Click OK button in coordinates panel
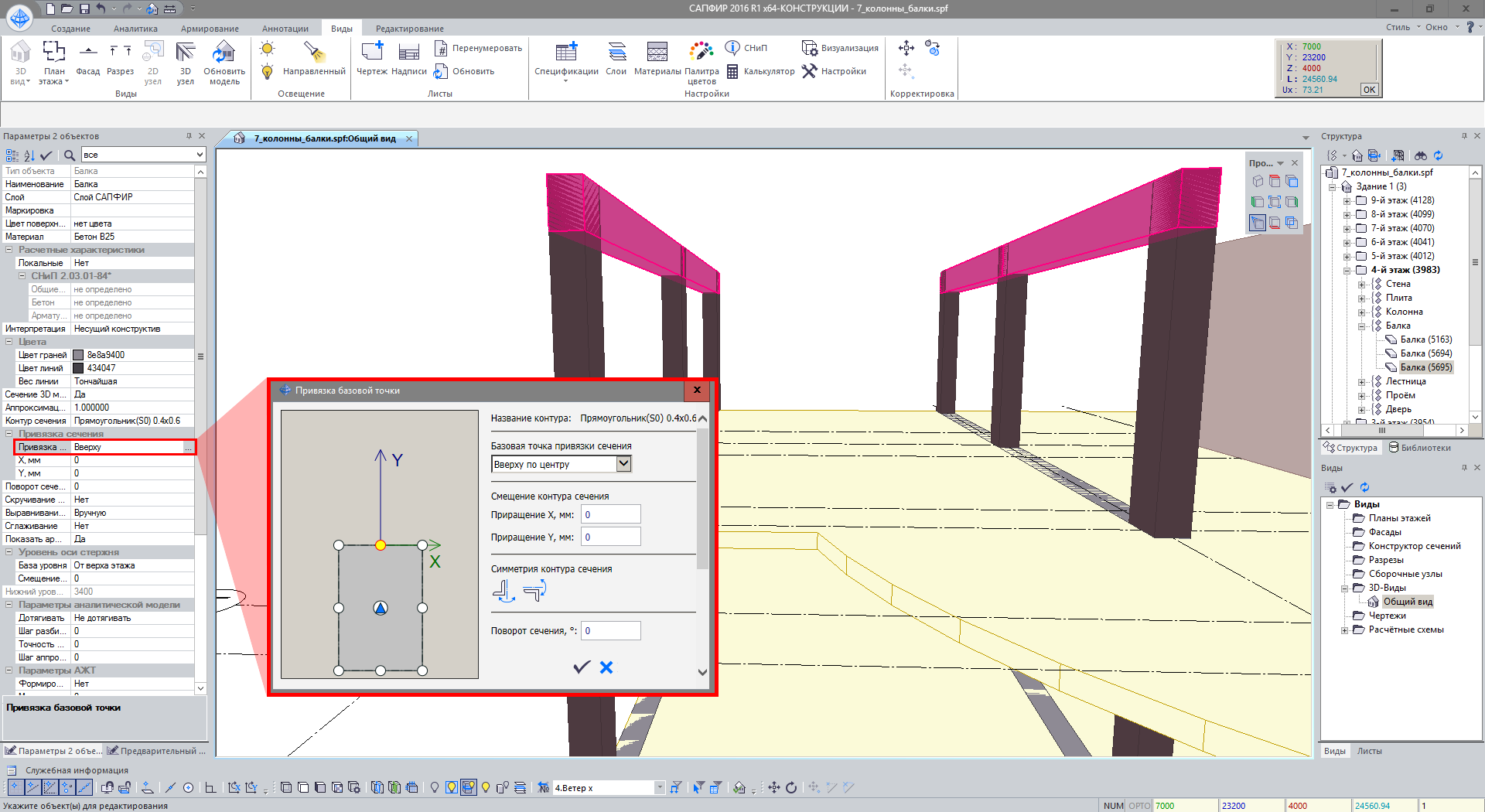1485x812 pixels. coord(1369,90)
